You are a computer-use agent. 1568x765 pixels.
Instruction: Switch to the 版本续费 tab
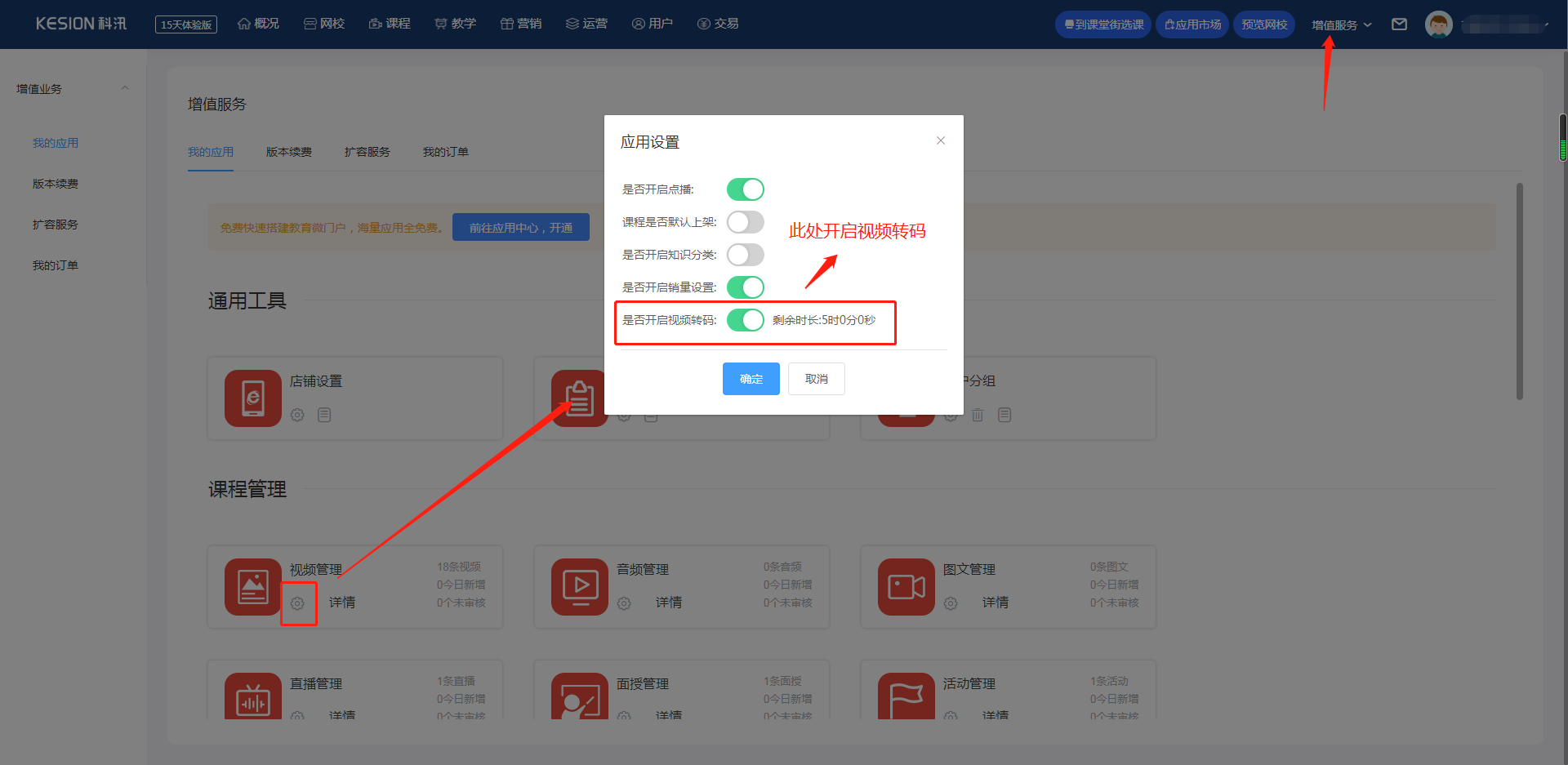[289, 152]
